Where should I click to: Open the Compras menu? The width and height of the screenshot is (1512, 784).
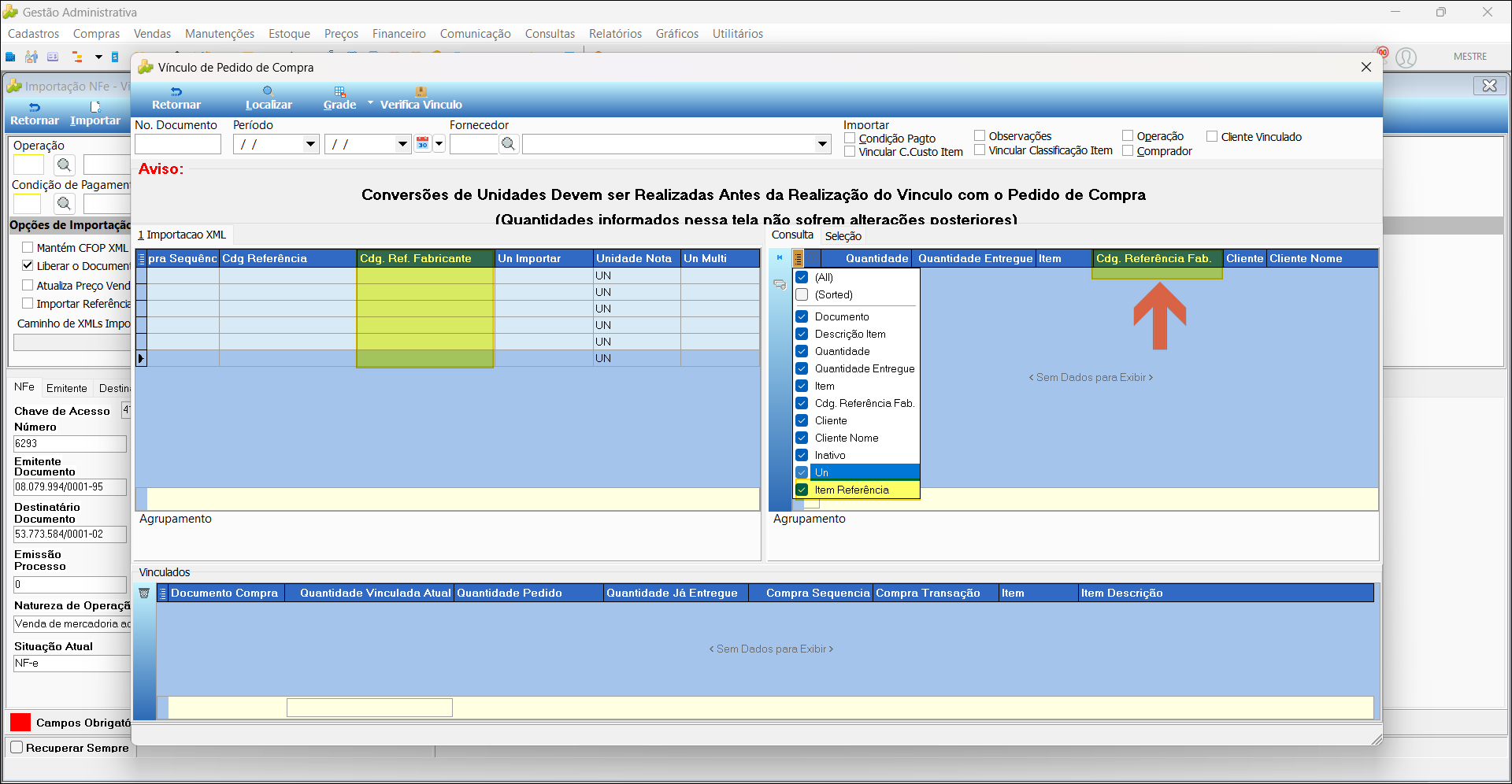(x=96, y=34)
